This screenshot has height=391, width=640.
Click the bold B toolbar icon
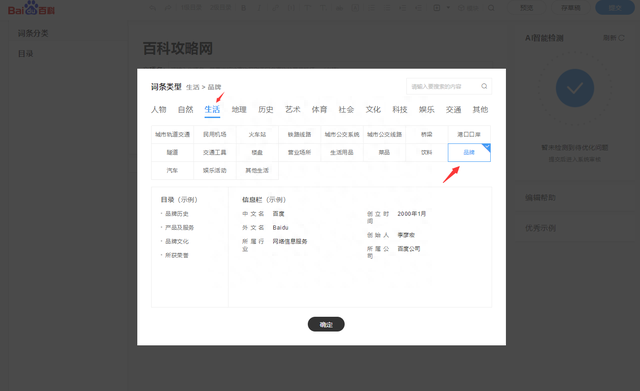243,8
